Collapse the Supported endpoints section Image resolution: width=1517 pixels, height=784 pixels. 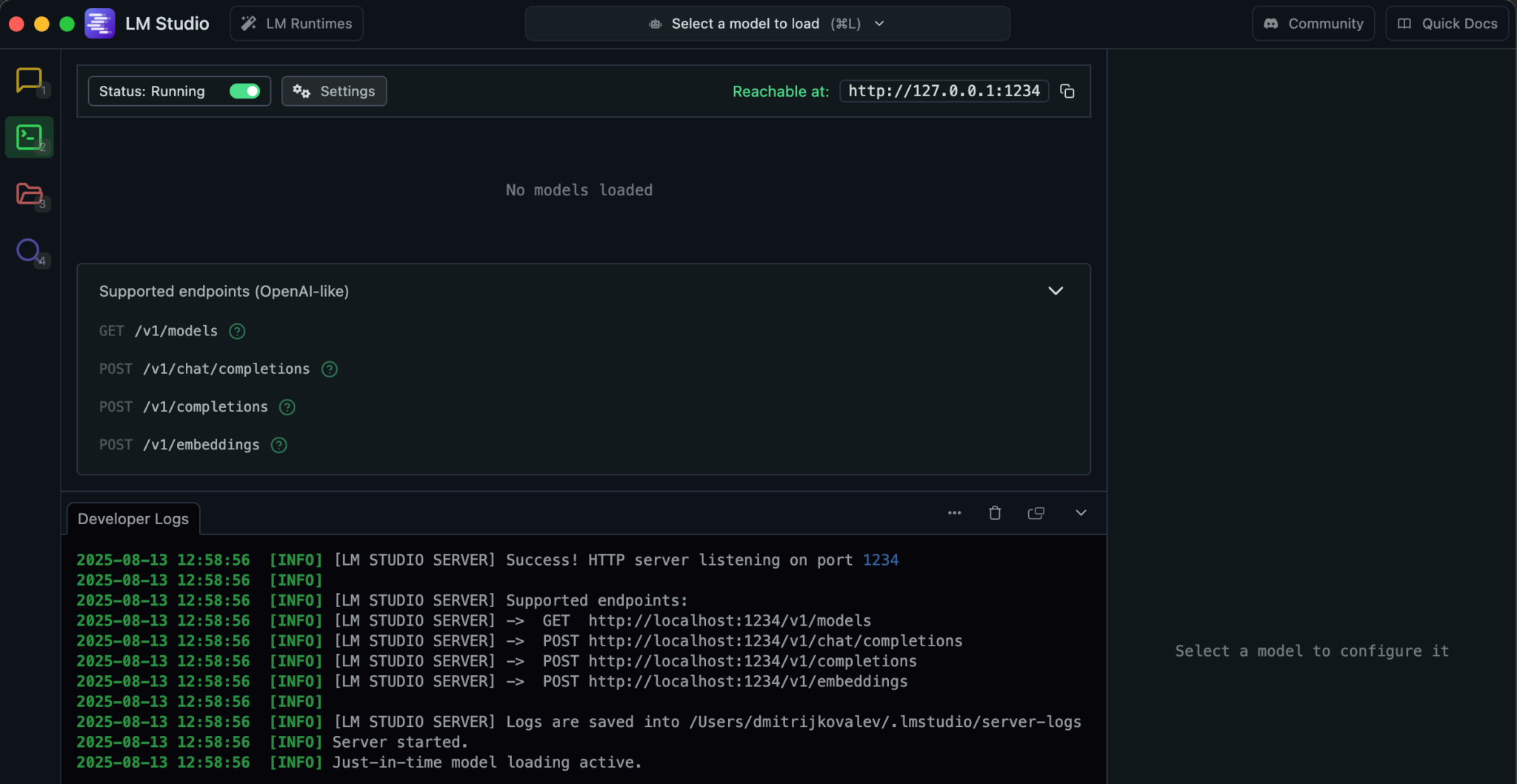pos(1055,291)
